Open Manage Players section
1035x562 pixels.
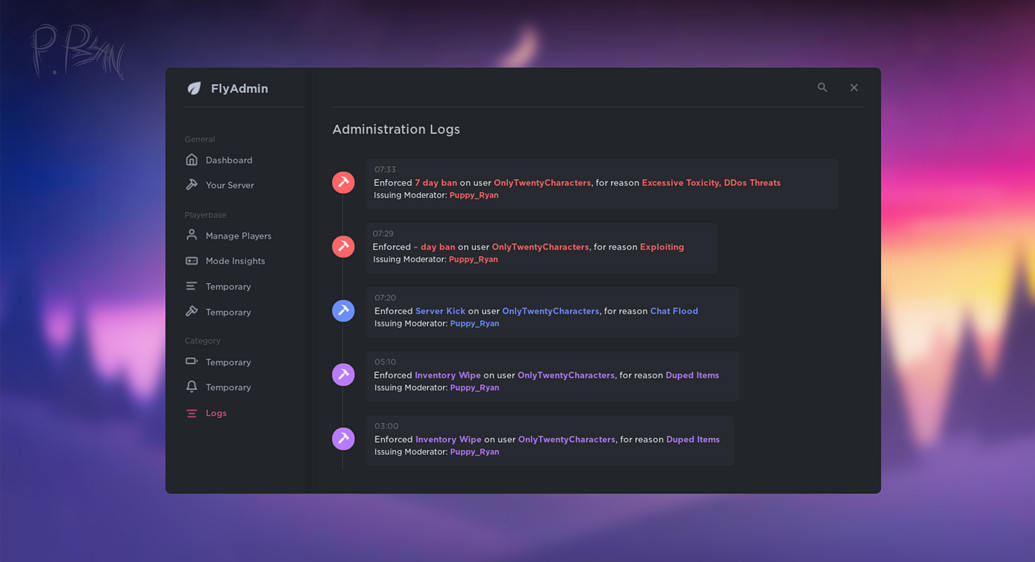[238, 236]
